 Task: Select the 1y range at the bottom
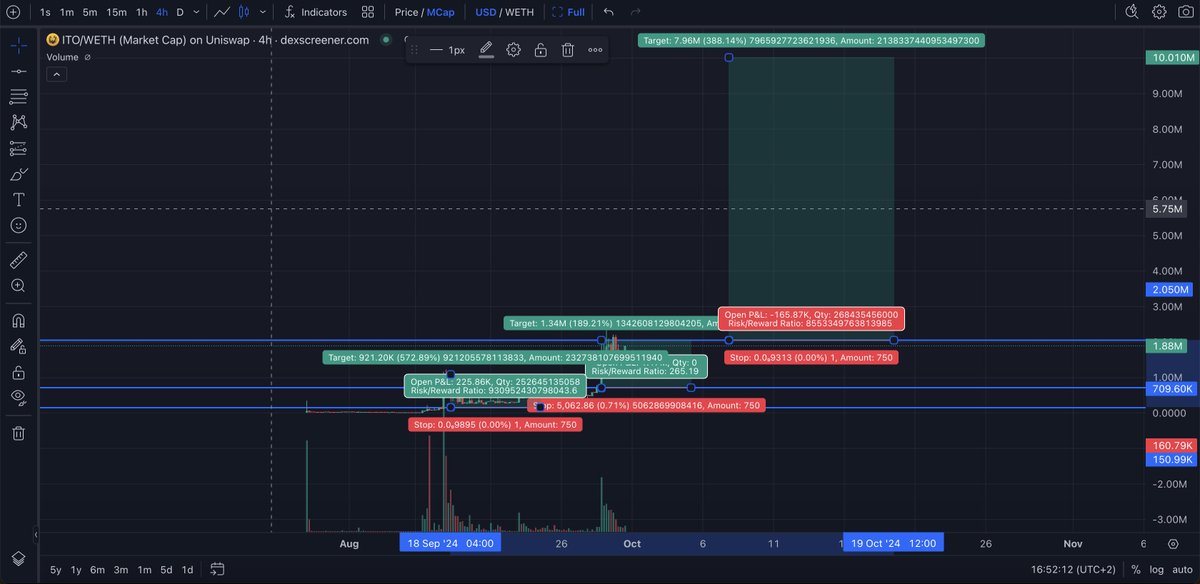(x=74, y=569)
